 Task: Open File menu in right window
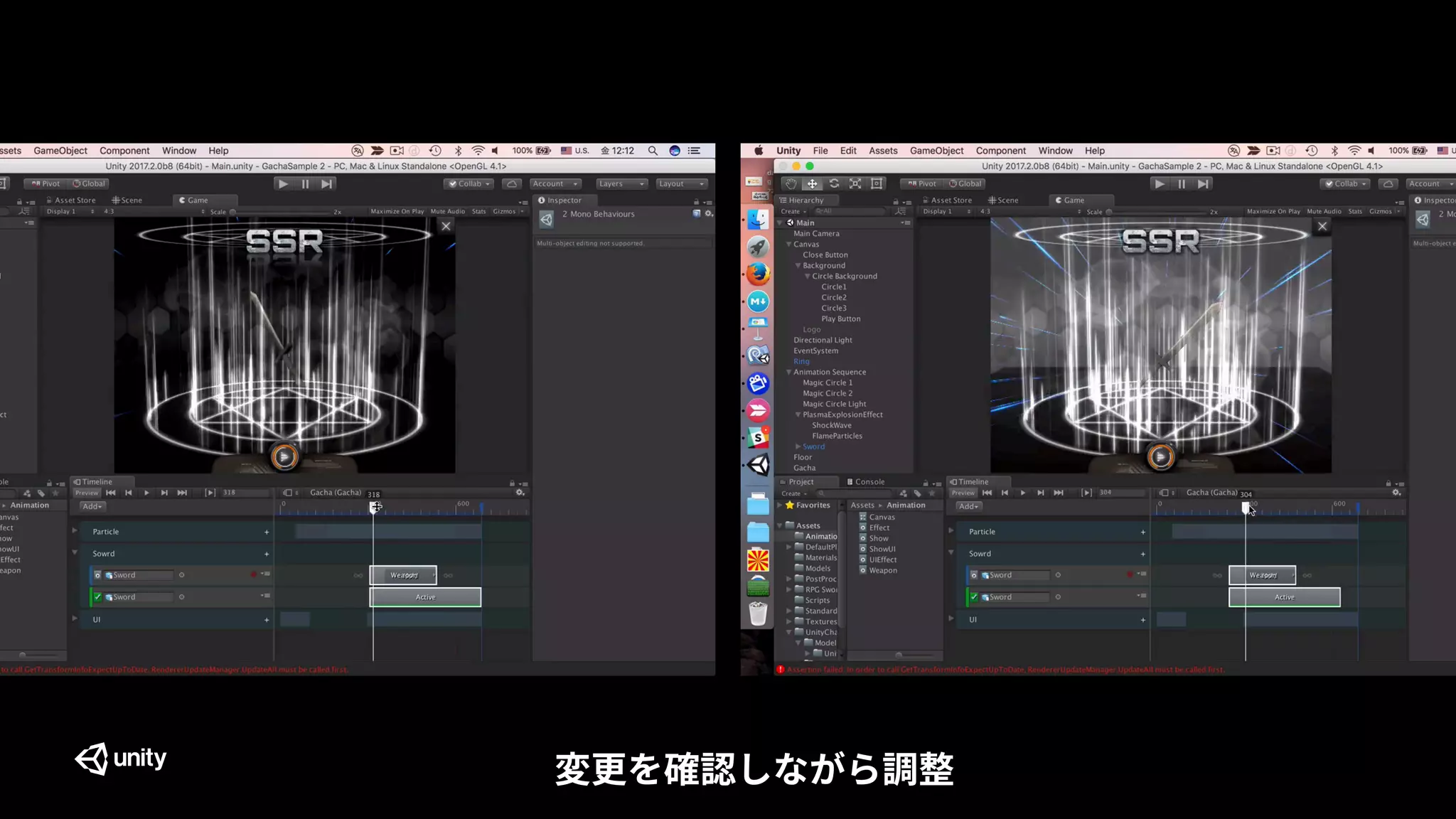coord(820,151)
